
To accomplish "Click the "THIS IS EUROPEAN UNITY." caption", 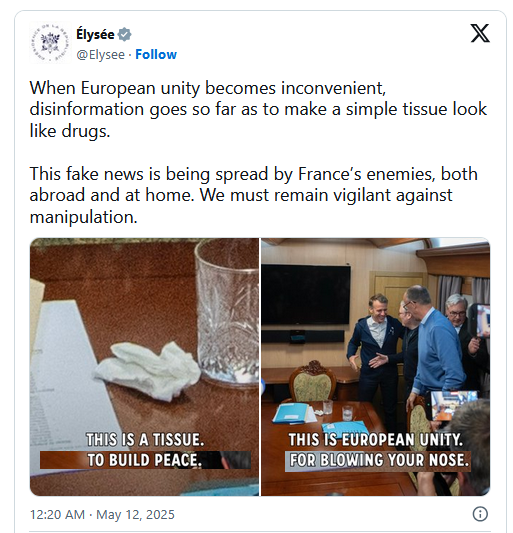I will tap(376, 440).
